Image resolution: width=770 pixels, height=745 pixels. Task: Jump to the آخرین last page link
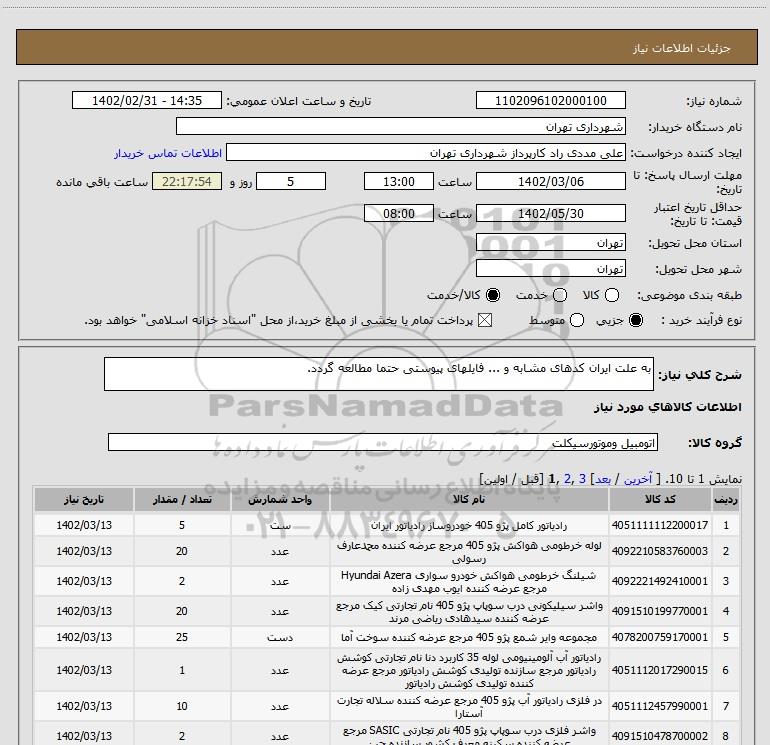637,479
